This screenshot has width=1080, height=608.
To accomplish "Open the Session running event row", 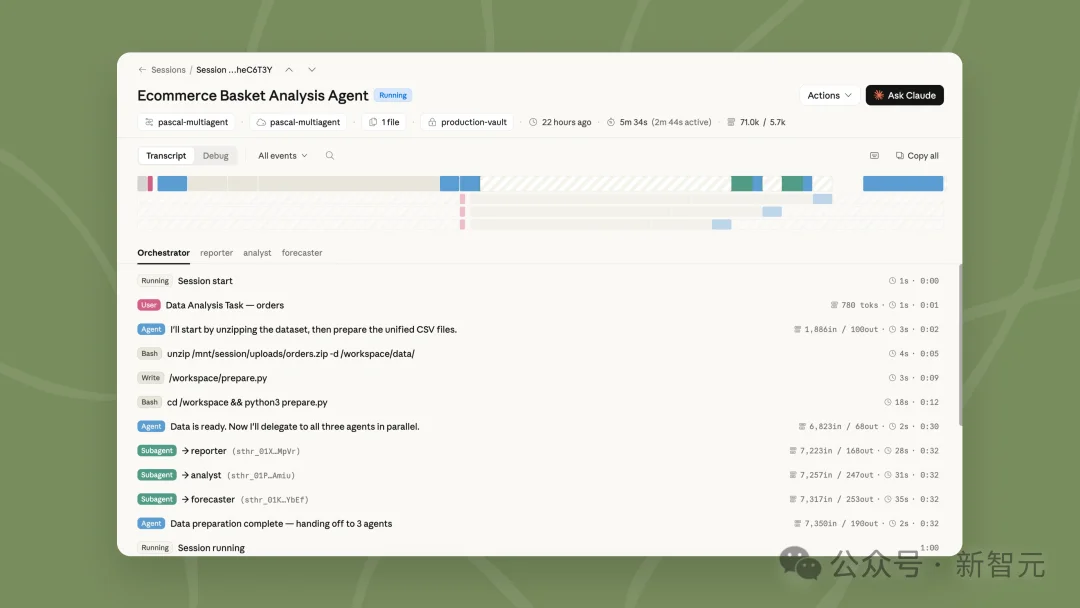I will pyautogui.click(x=538, y=548).
